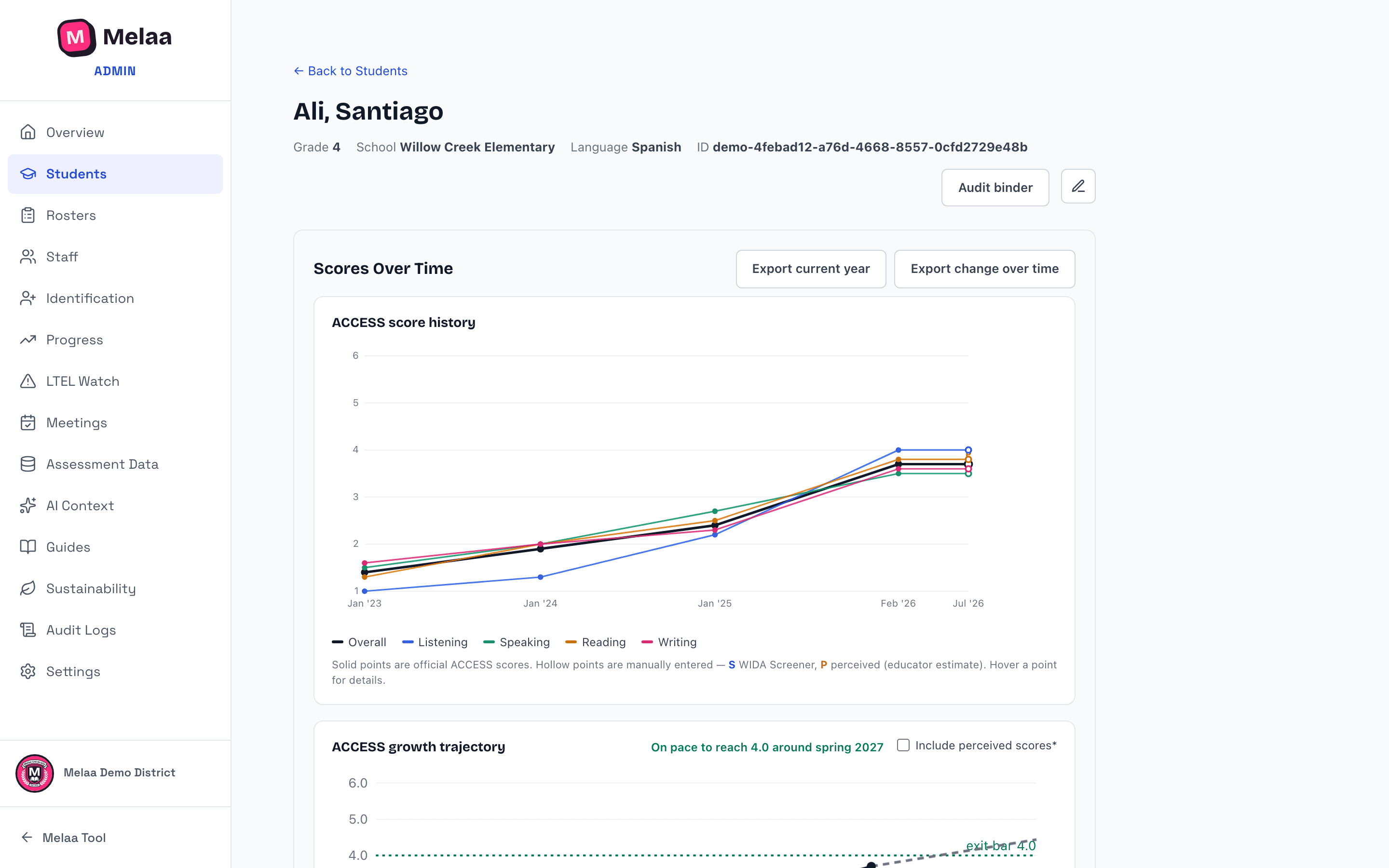Click the Melaa Demo District crest
Viewport: 1389px width, 868px height.
pos(35,773)
